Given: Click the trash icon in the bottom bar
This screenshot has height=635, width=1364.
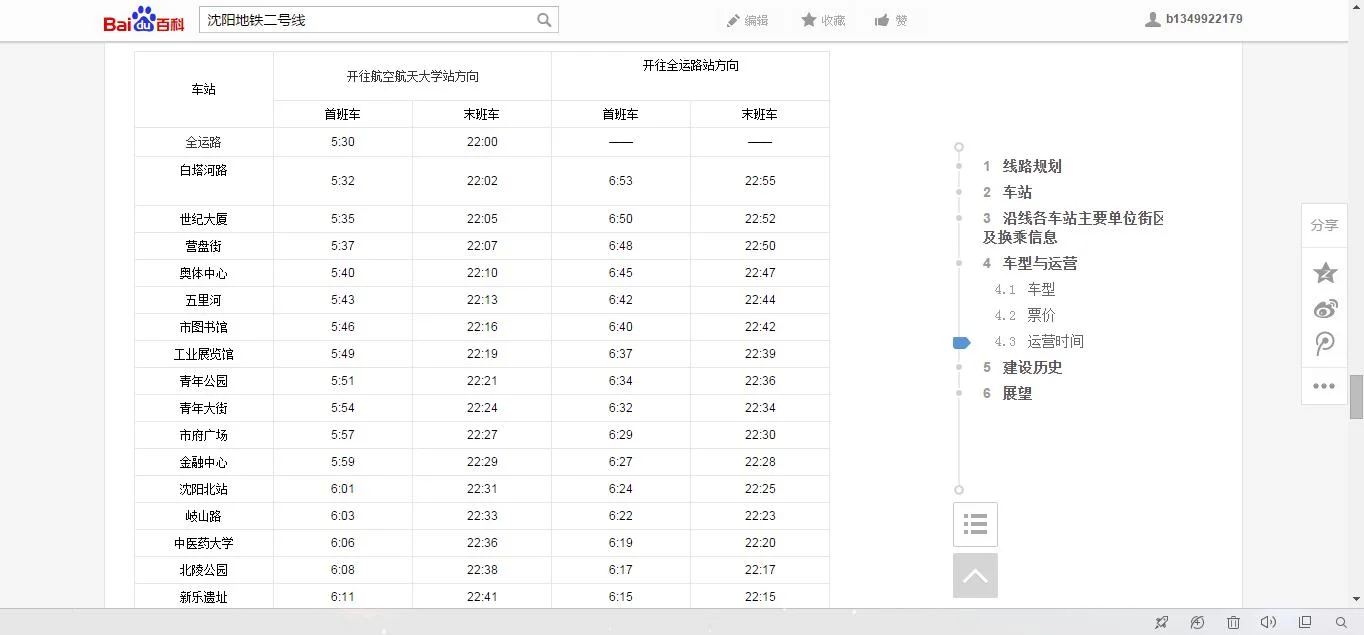Looking at the screenshot, I should (1232, 622).
